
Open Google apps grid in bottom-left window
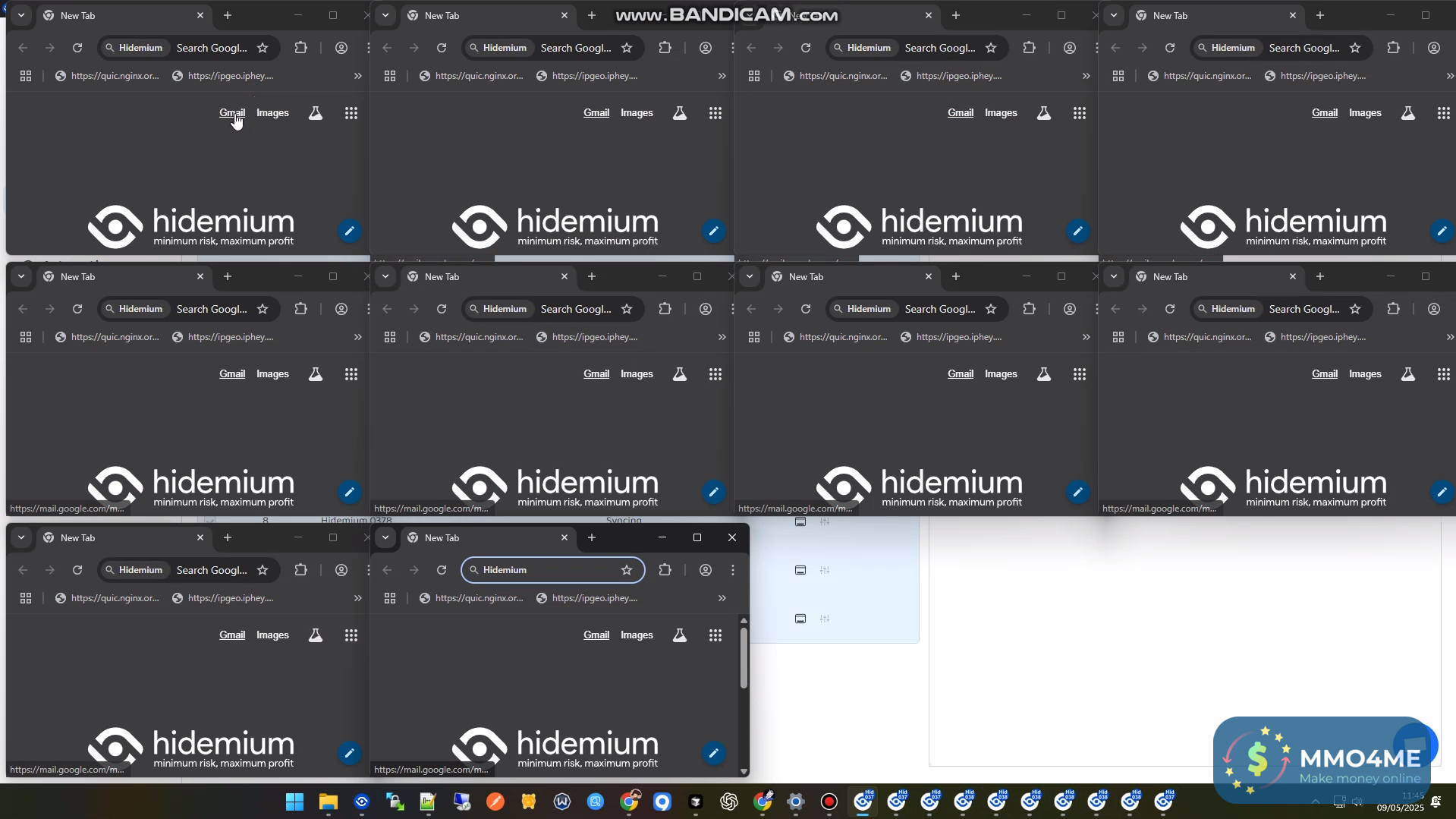351,635
